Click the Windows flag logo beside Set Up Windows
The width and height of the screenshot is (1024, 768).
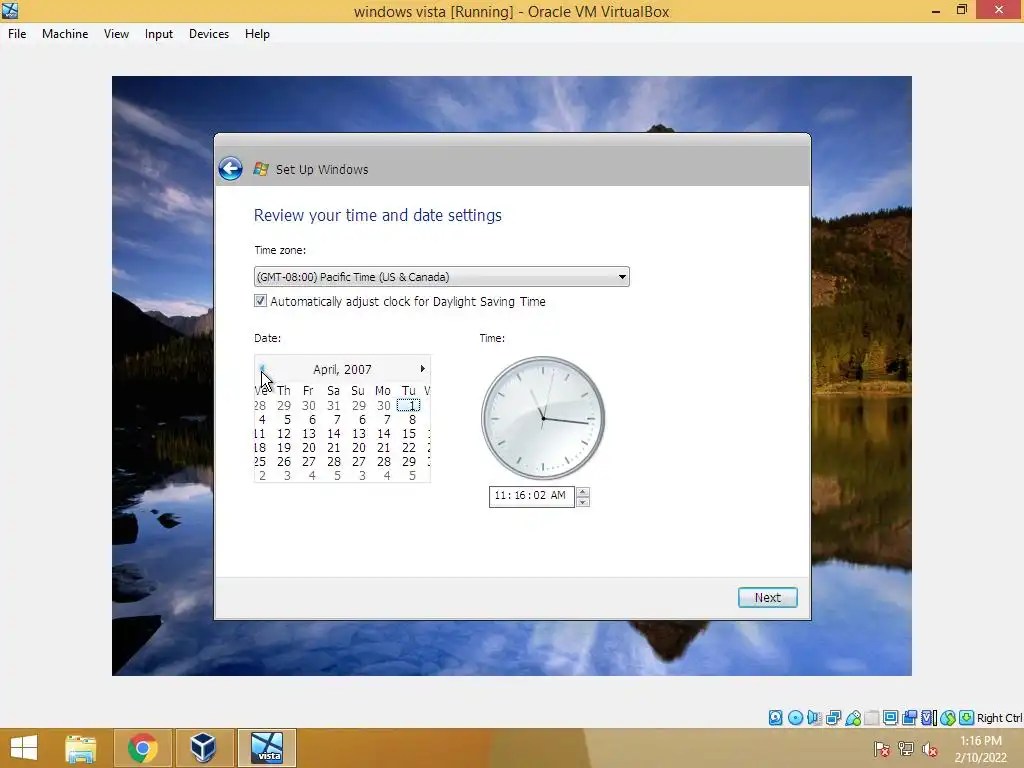click(261, 169)
